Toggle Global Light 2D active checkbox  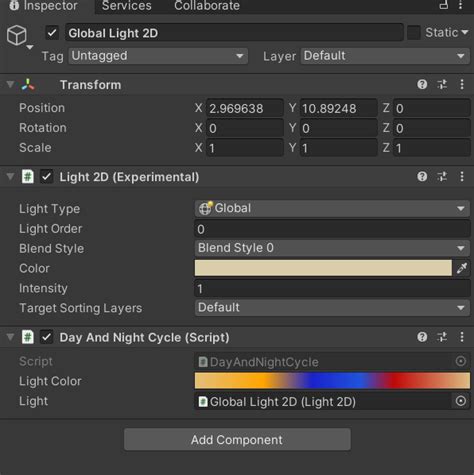pyautogui.click(x=52, y=33)
